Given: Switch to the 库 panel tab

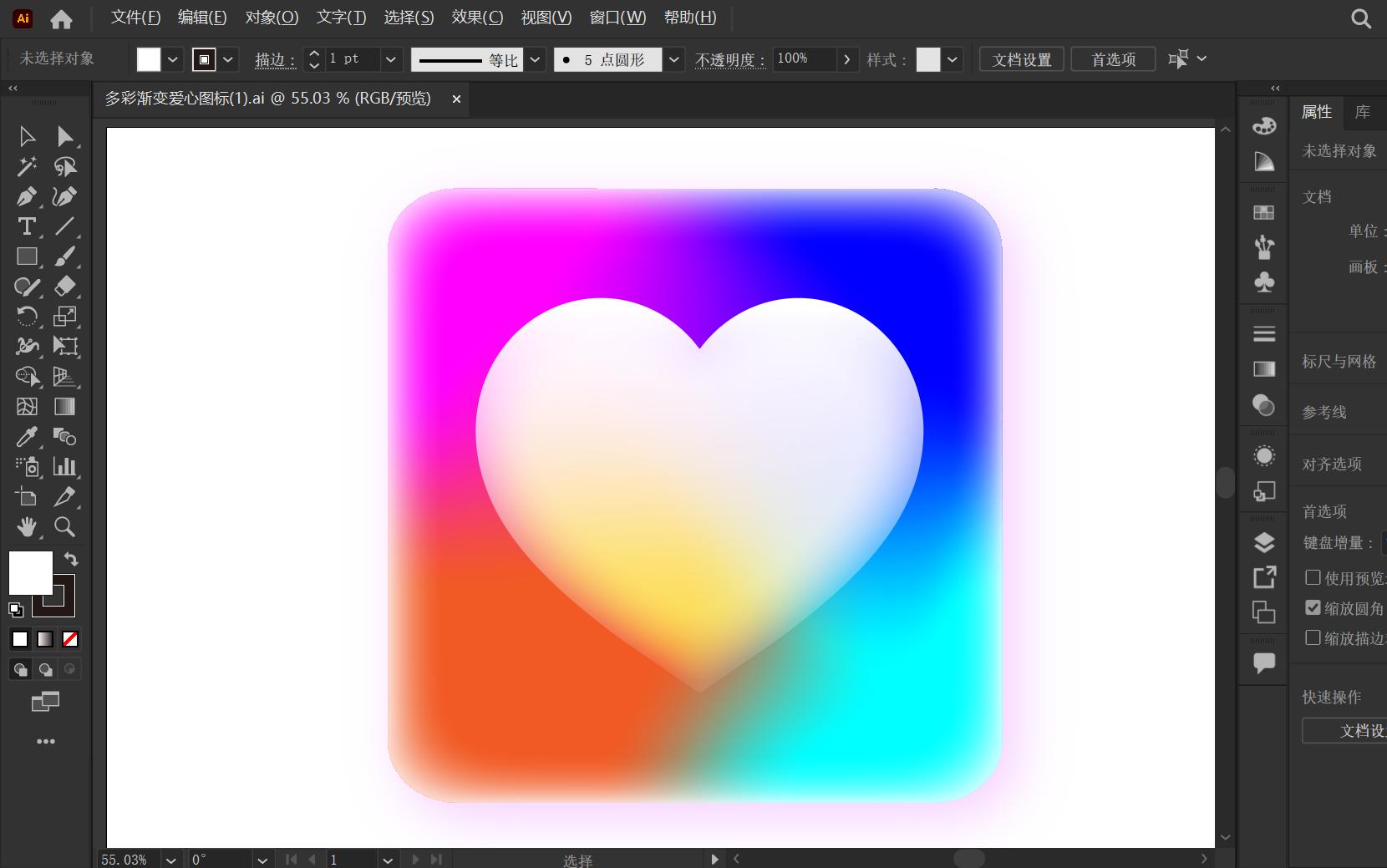Looking at the screenshot, I should pyautogui.click(x=1363, y=112).
